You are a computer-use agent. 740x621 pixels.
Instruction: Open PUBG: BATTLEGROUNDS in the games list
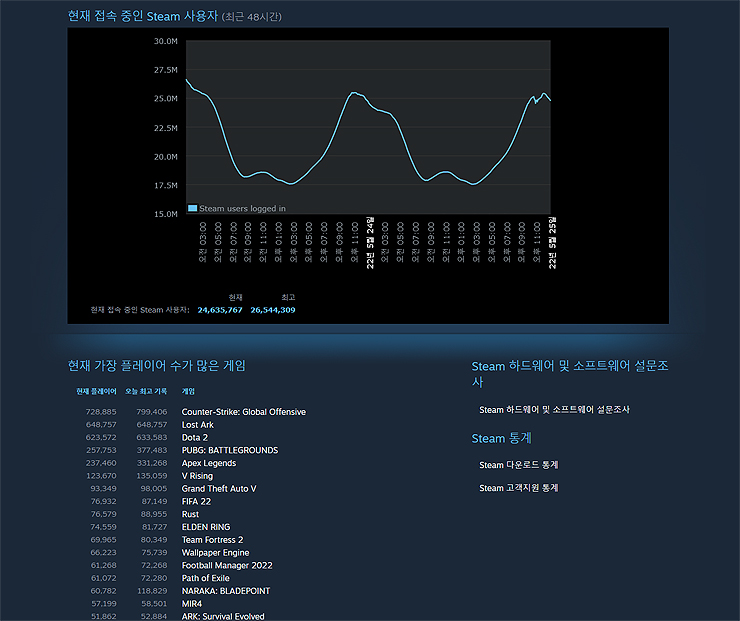(230, 450)
